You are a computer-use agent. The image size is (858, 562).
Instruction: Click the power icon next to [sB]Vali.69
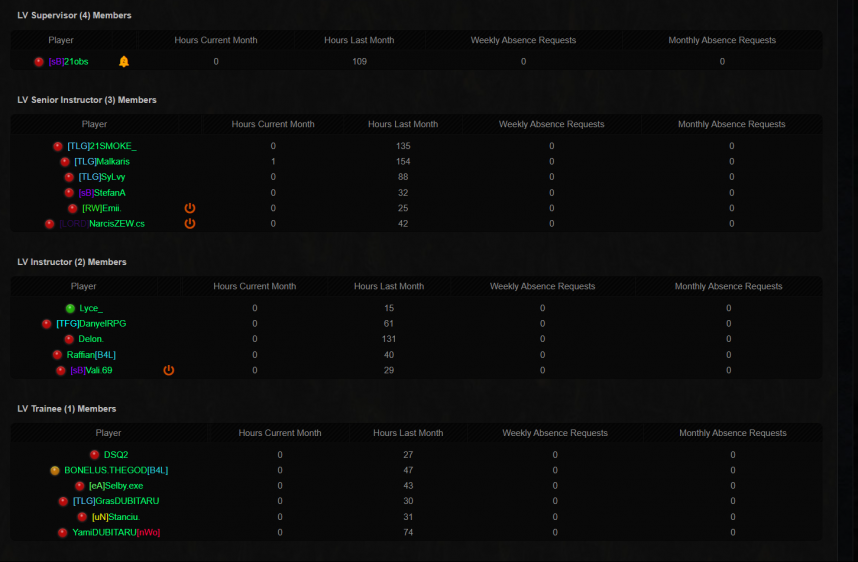click(x=168, y=371)
